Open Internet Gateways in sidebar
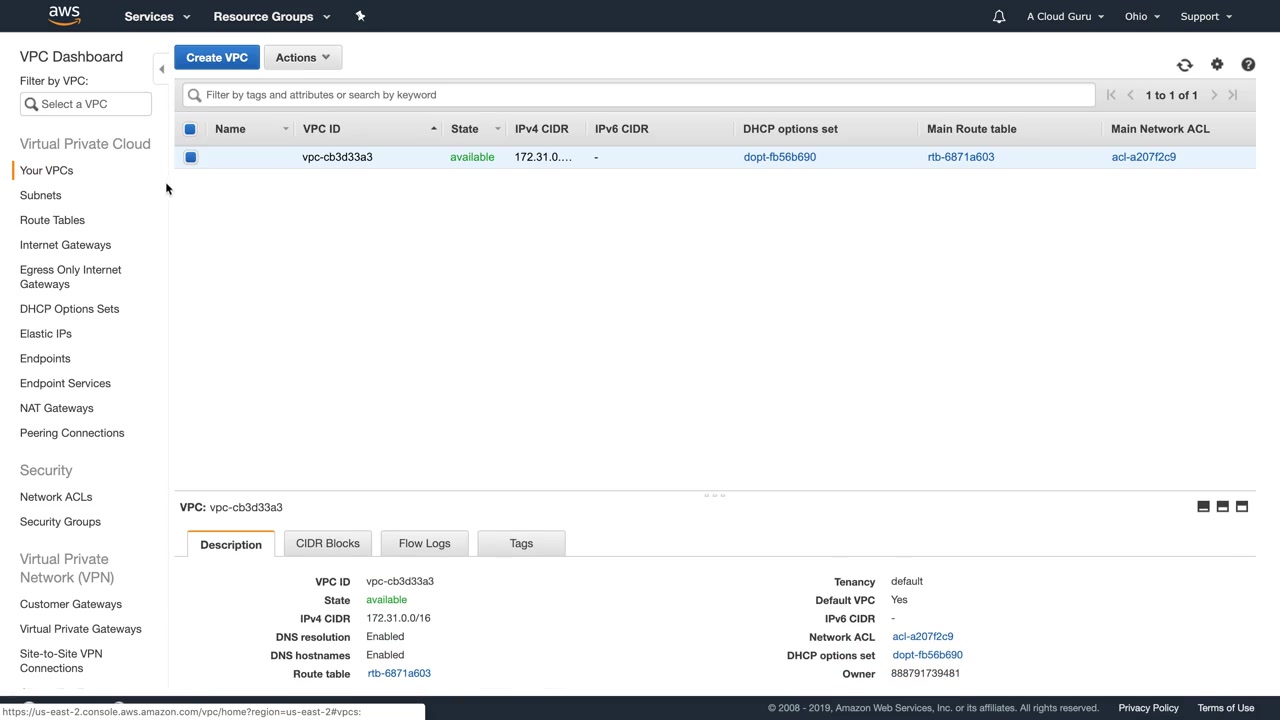Viewport: 1280px width, 720px height. pyautogui.click(x=65, y=245)
